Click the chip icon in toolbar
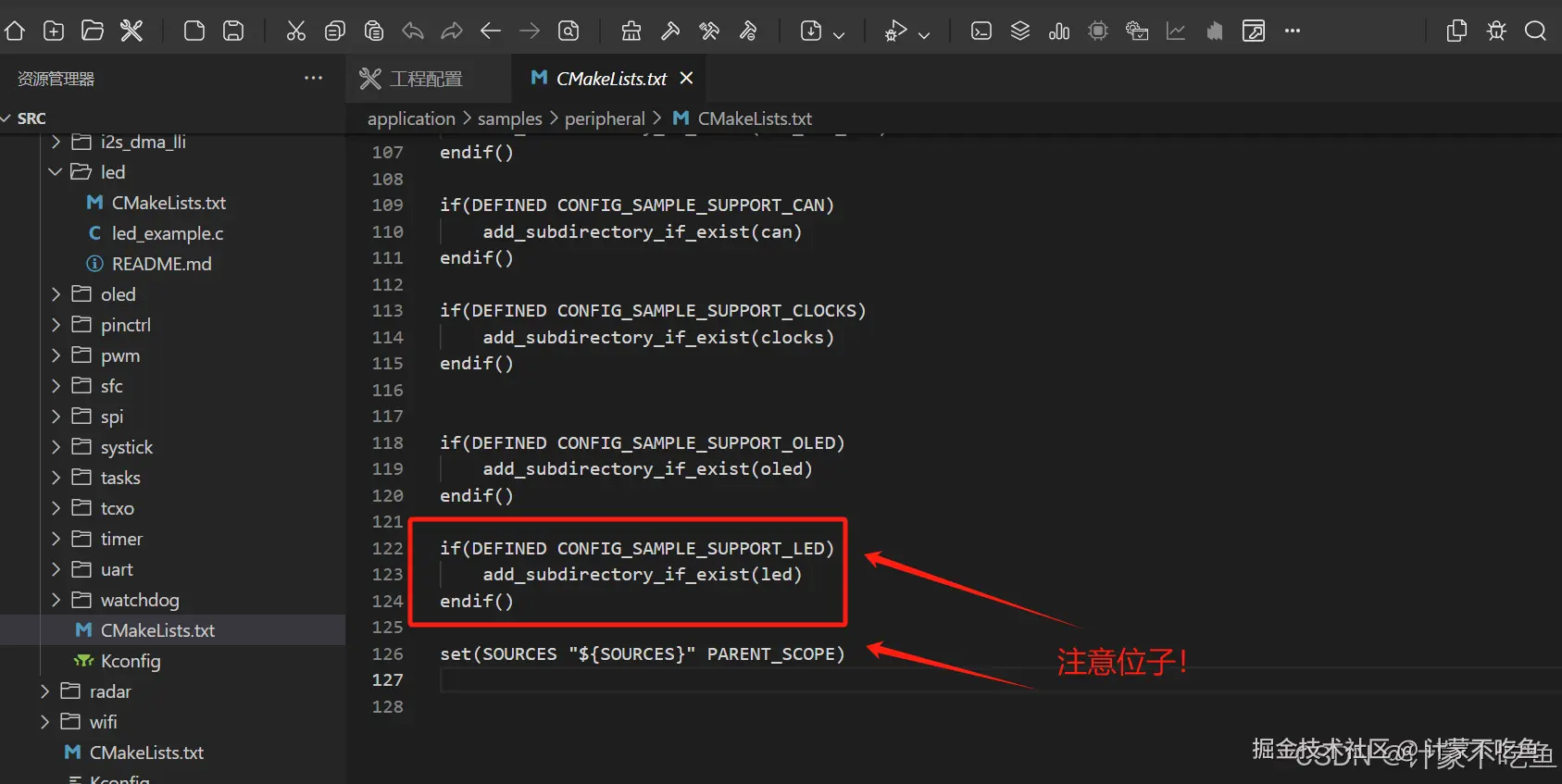The height and width of the screenshot is (784, 1562). tap(1098, 31)
